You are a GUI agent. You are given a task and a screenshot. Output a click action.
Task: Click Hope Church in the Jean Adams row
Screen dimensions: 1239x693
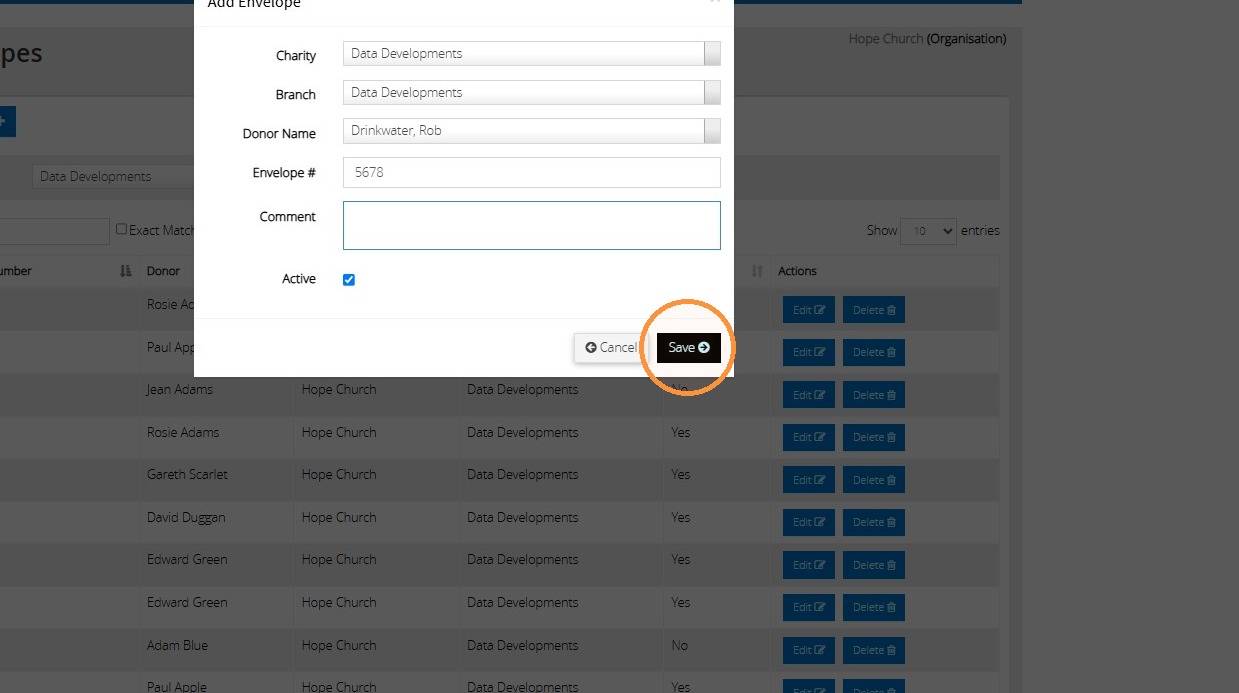pos(339,389)
